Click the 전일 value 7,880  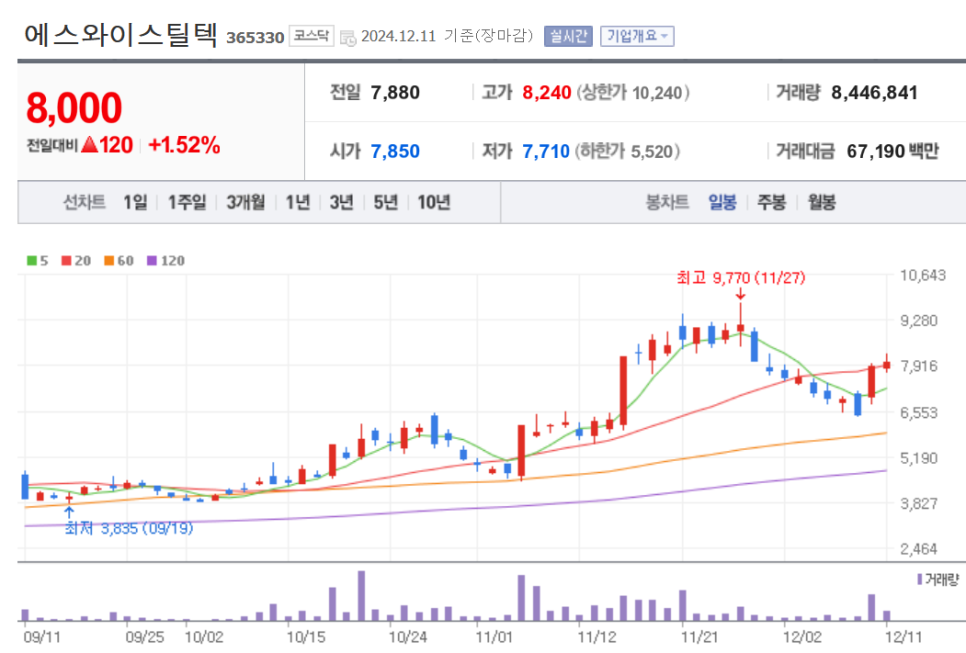click(395, 92)
